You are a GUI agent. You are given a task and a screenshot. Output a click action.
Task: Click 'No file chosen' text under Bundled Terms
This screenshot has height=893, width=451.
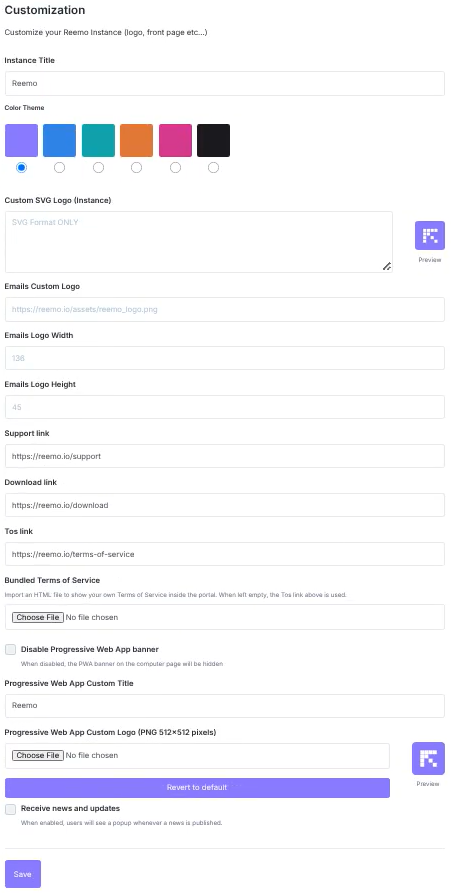(x=92, y=617)
